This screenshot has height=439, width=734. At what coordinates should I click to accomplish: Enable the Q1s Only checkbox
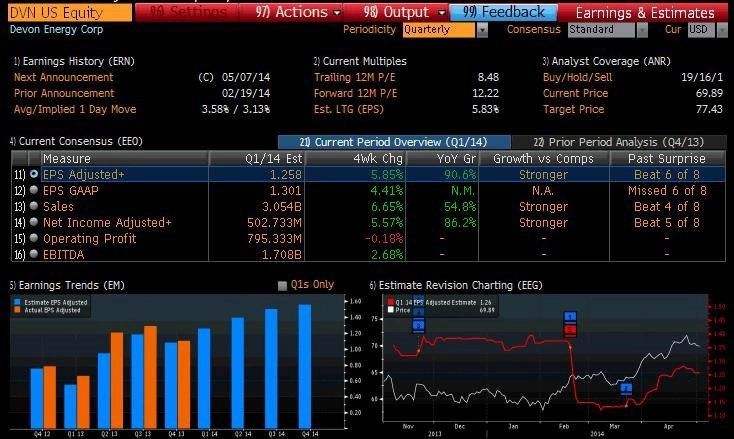tap(282, 285)
